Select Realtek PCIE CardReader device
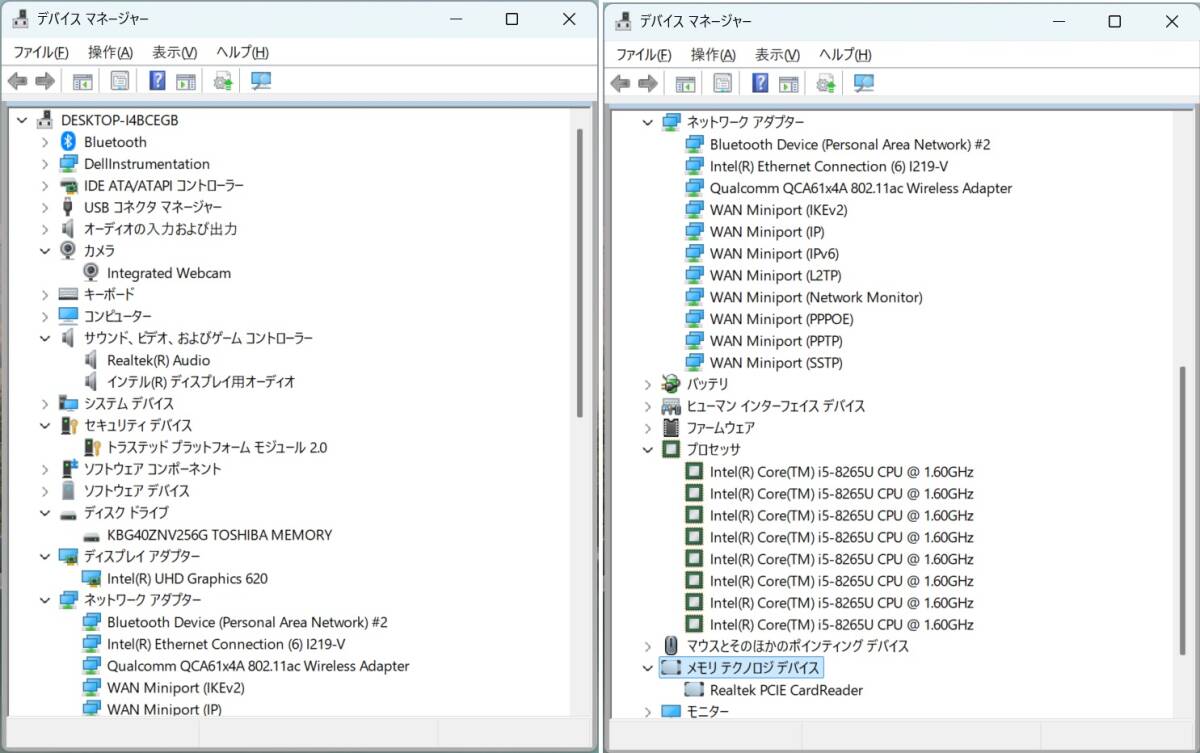The image size is (1200, 753). pos(785,690)
